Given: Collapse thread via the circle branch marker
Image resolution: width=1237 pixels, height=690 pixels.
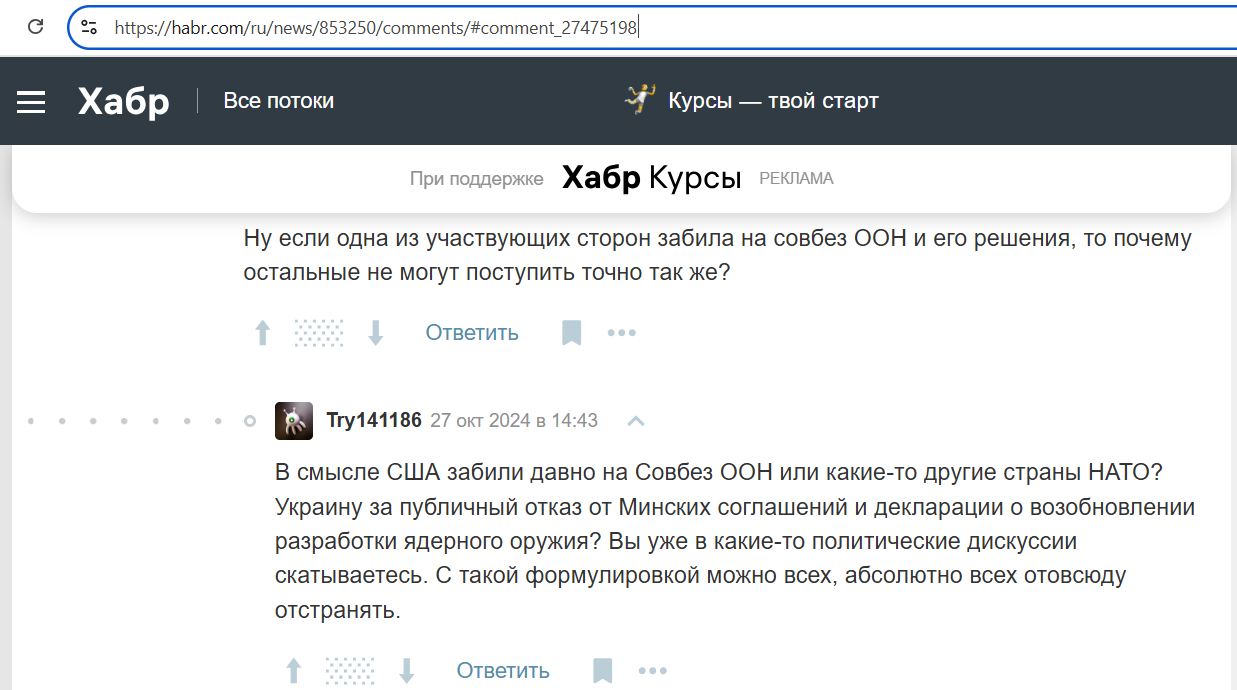Looking at the screenshot, I should coord(250,421).
